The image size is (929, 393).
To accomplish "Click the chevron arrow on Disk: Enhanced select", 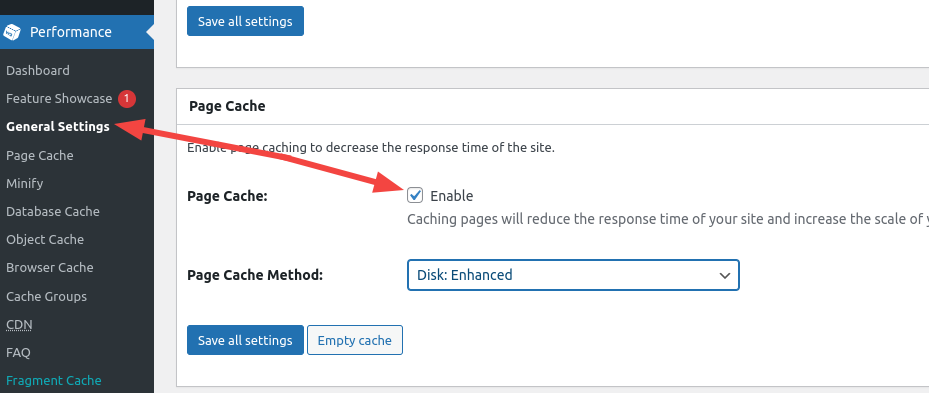I will (724, 276).
